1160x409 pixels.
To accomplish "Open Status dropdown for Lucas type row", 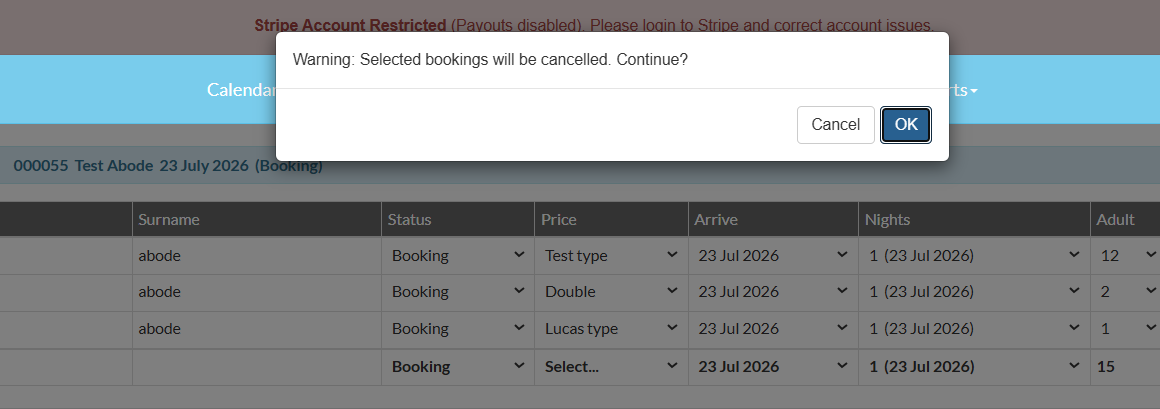I will (x=458, y=328).
